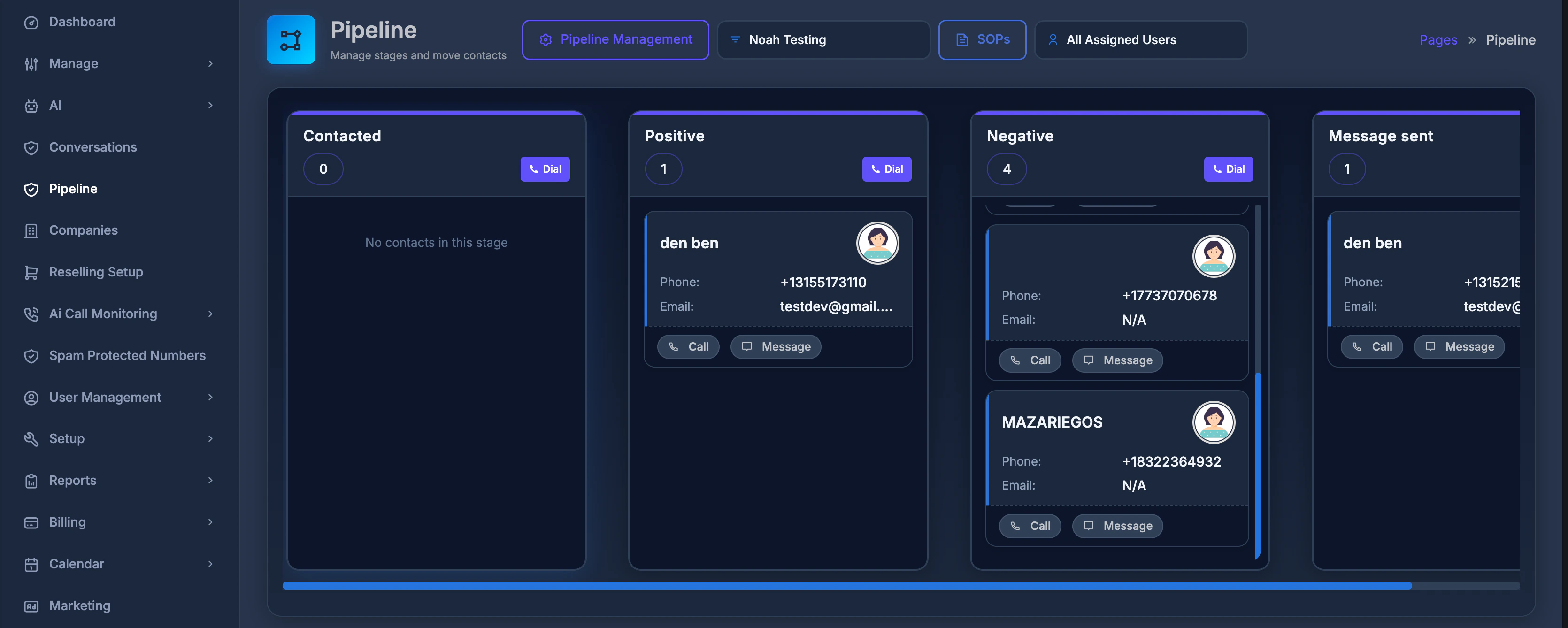This screenshot has height=628, width=1568.
Task: Click den ben's avatar in the Positive column
Action: click(877, 243)
